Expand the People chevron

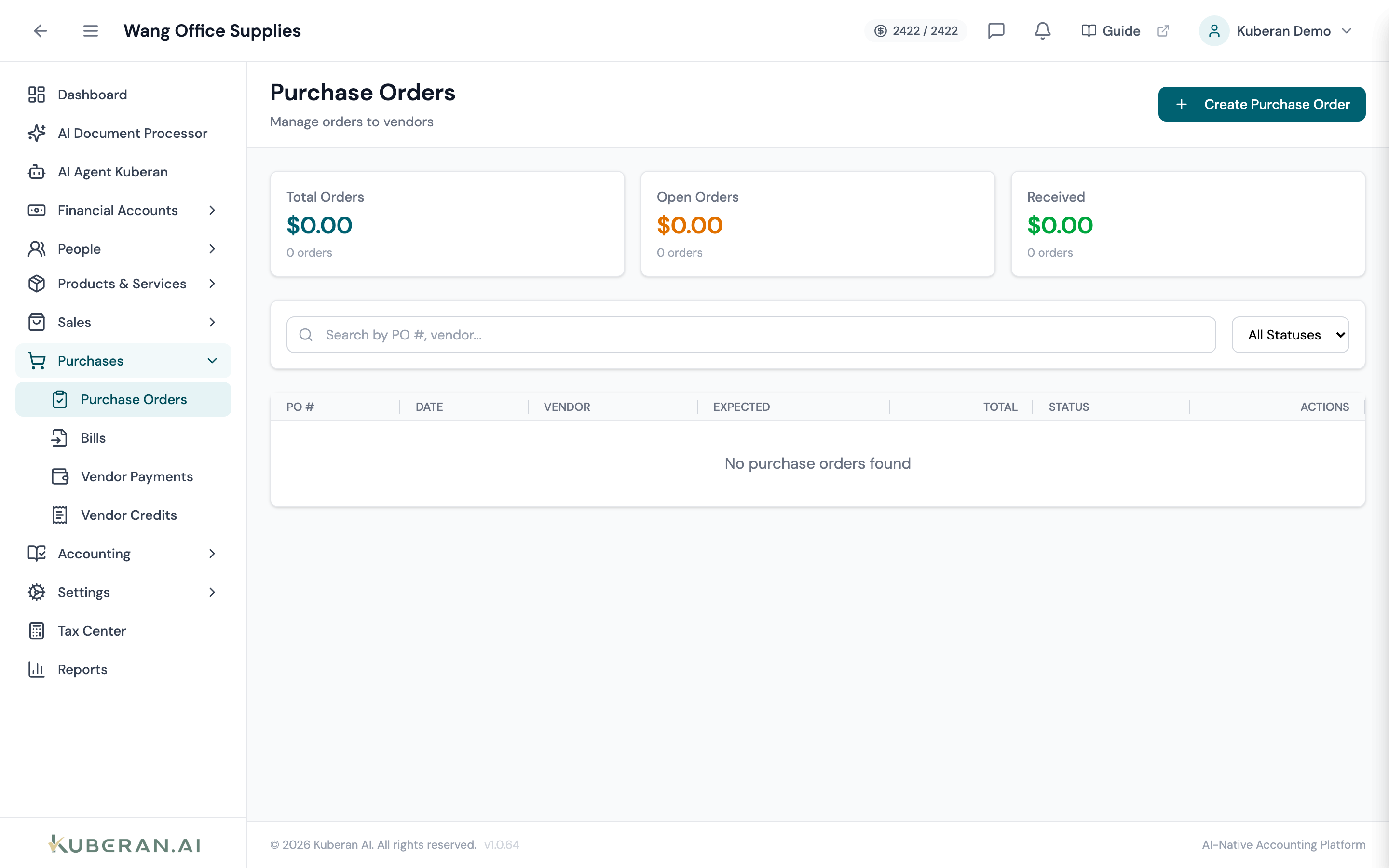pyautogui.click(x=212, y=248)
